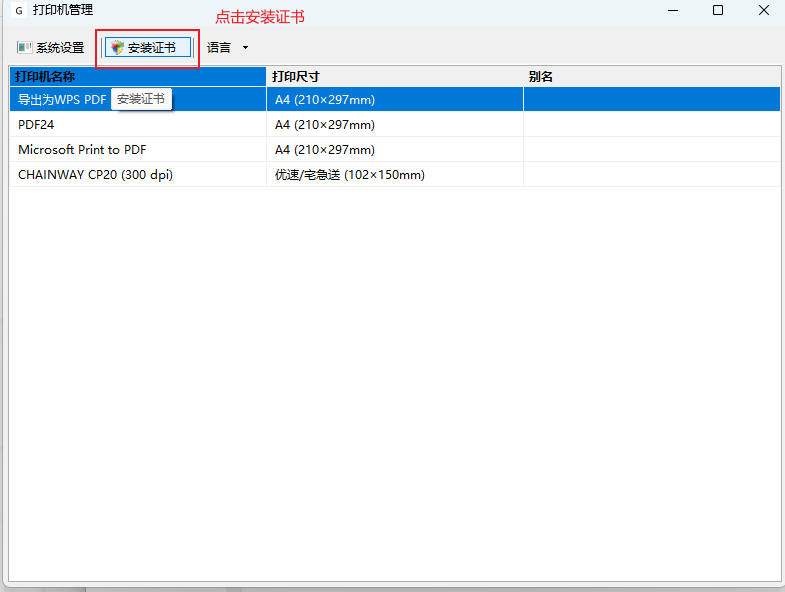Viewport: 785px width, 592px height.
Task: Click the 打印尺寸 column header
Action: point(395,77)
